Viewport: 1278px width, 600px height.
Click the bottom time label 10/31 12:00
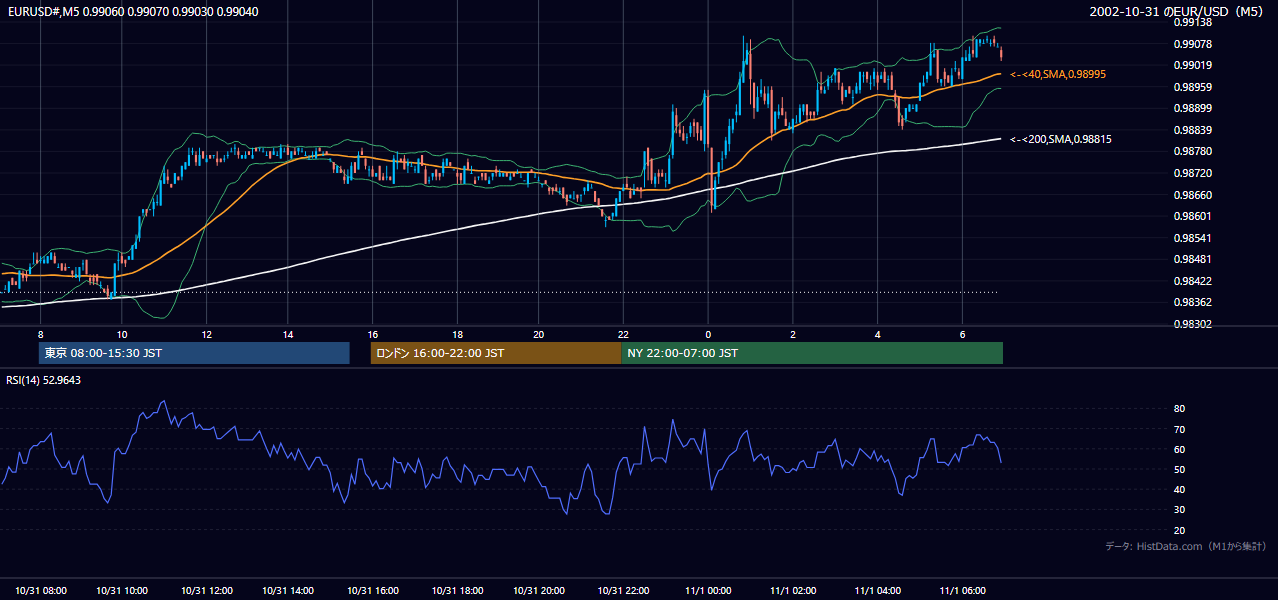click(x=206, y=591)
